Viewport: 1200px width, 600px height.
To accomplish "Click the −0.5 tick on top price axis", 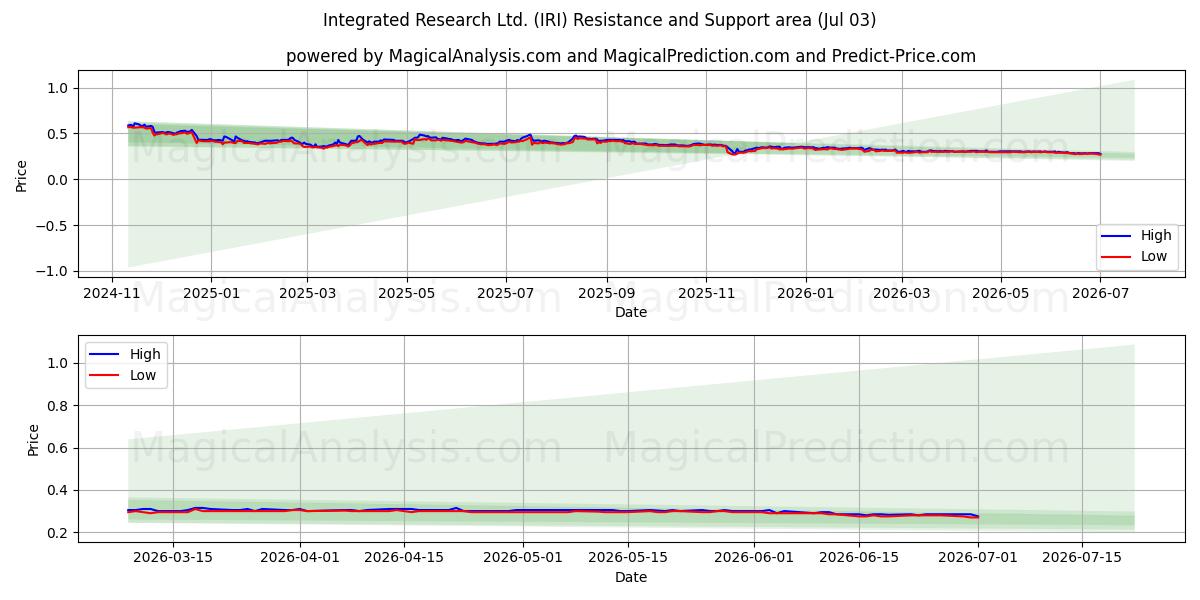I will tap(52, 226).
